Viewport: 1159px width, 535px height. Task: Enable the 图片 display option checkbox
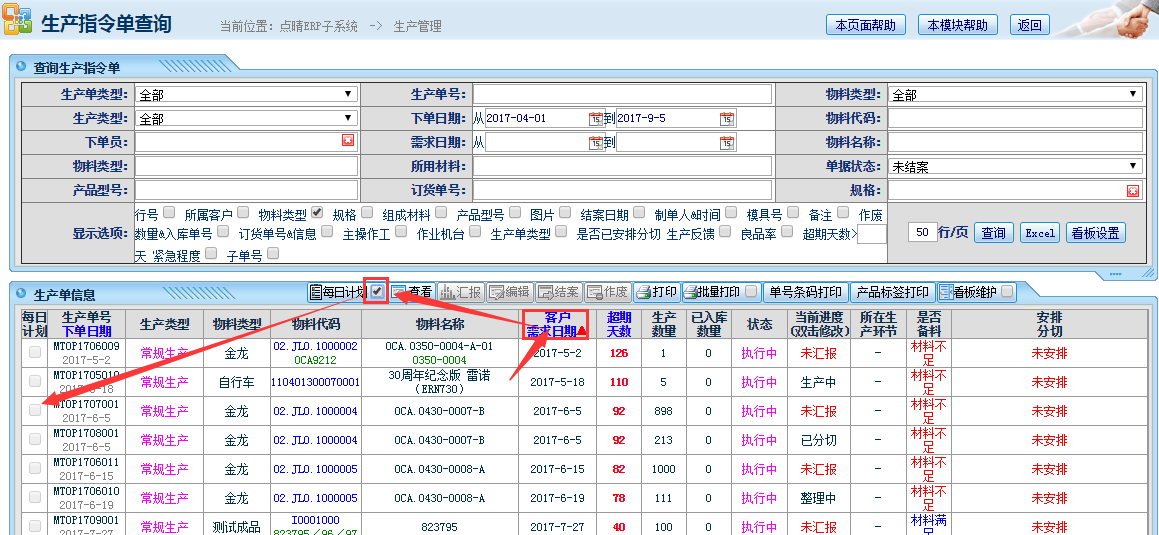coord(564,212)
